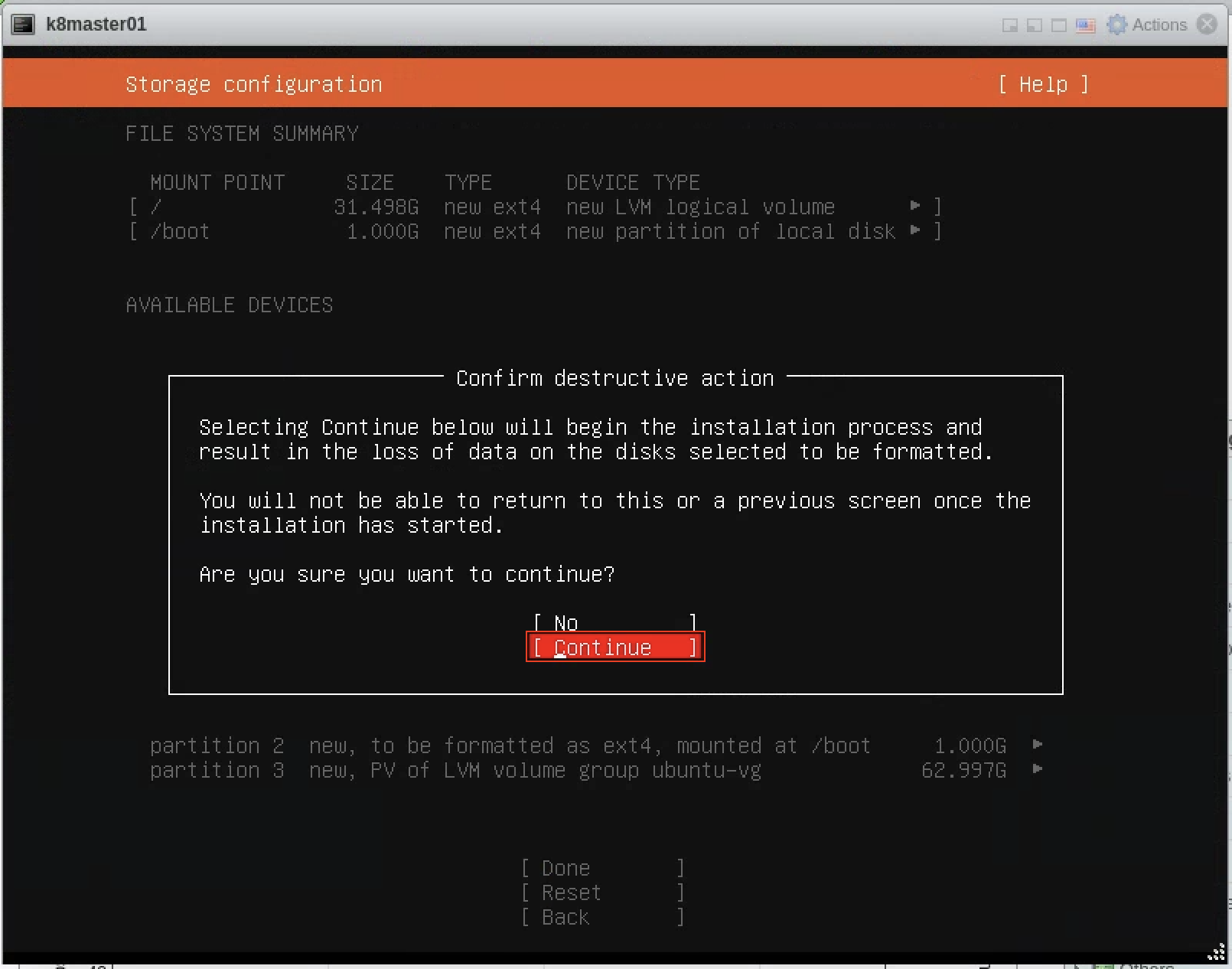Select the /boot mount point row
The height and width of the screenshot is (969, 1232).
tap(535, 231)
